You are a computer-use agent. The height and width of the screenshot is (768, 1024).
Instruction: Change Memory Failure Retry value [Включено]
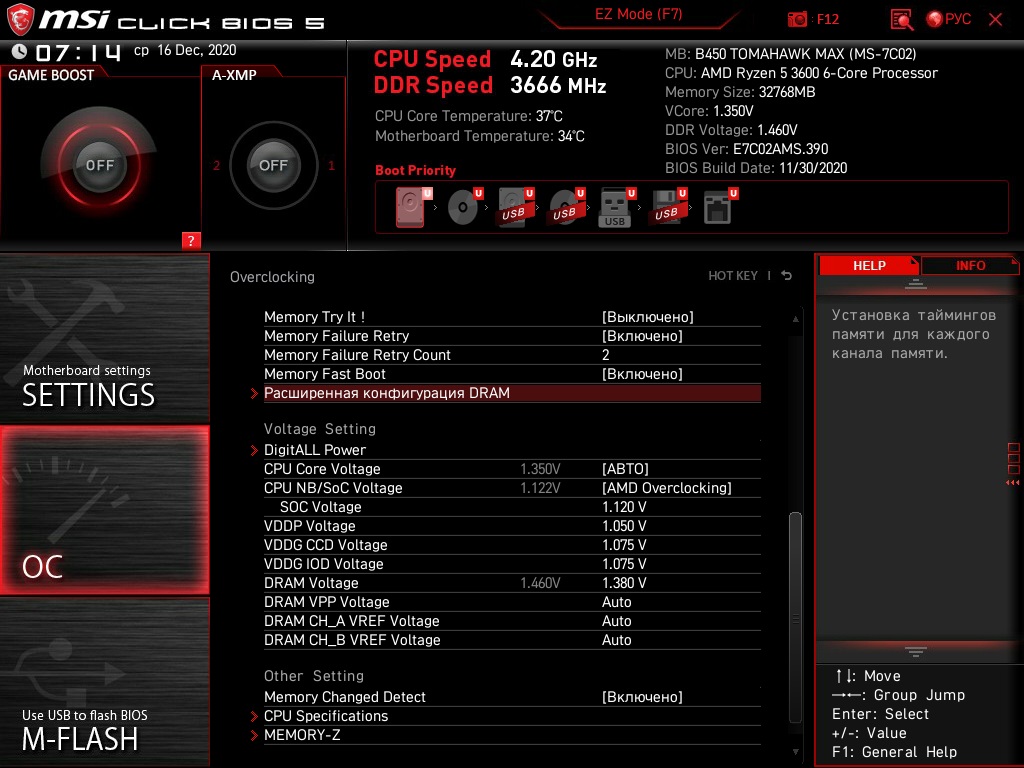click(x=643, y=336)
